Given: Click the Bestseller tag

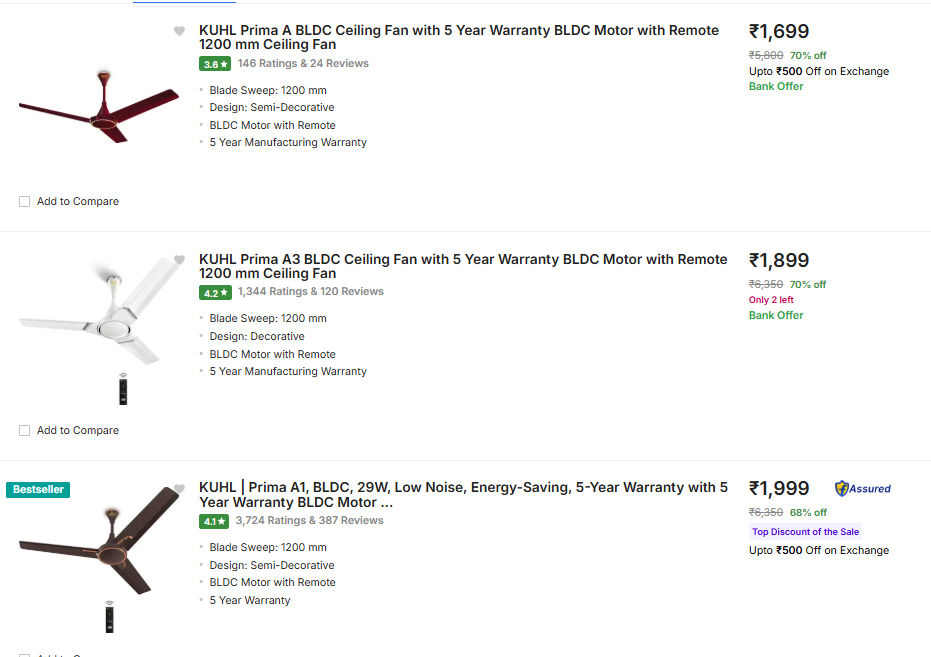Looking at the screenshot, I should [38, 490].
